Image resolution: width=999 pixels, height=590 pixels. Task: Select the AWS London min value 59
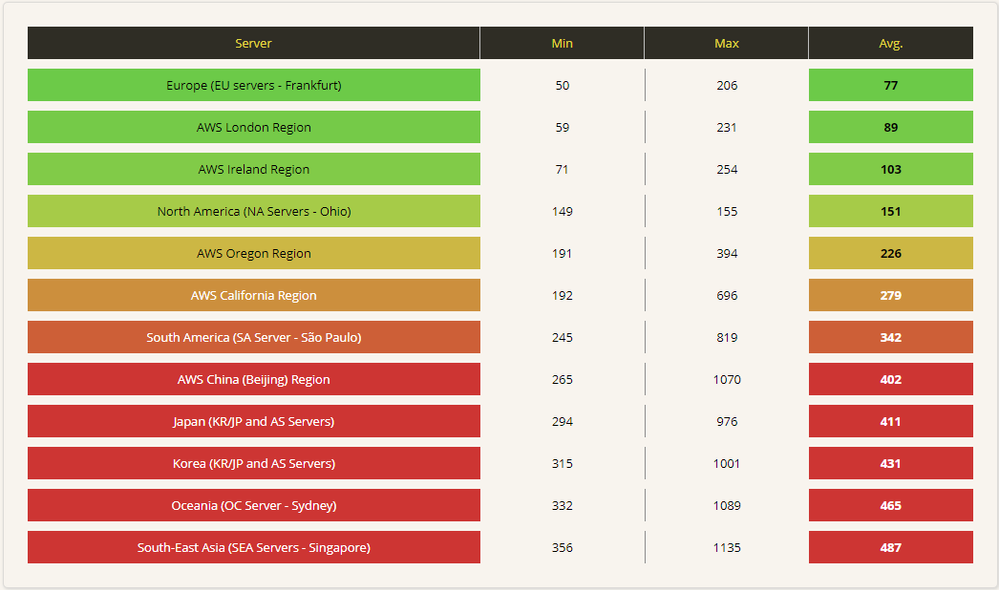562,127
